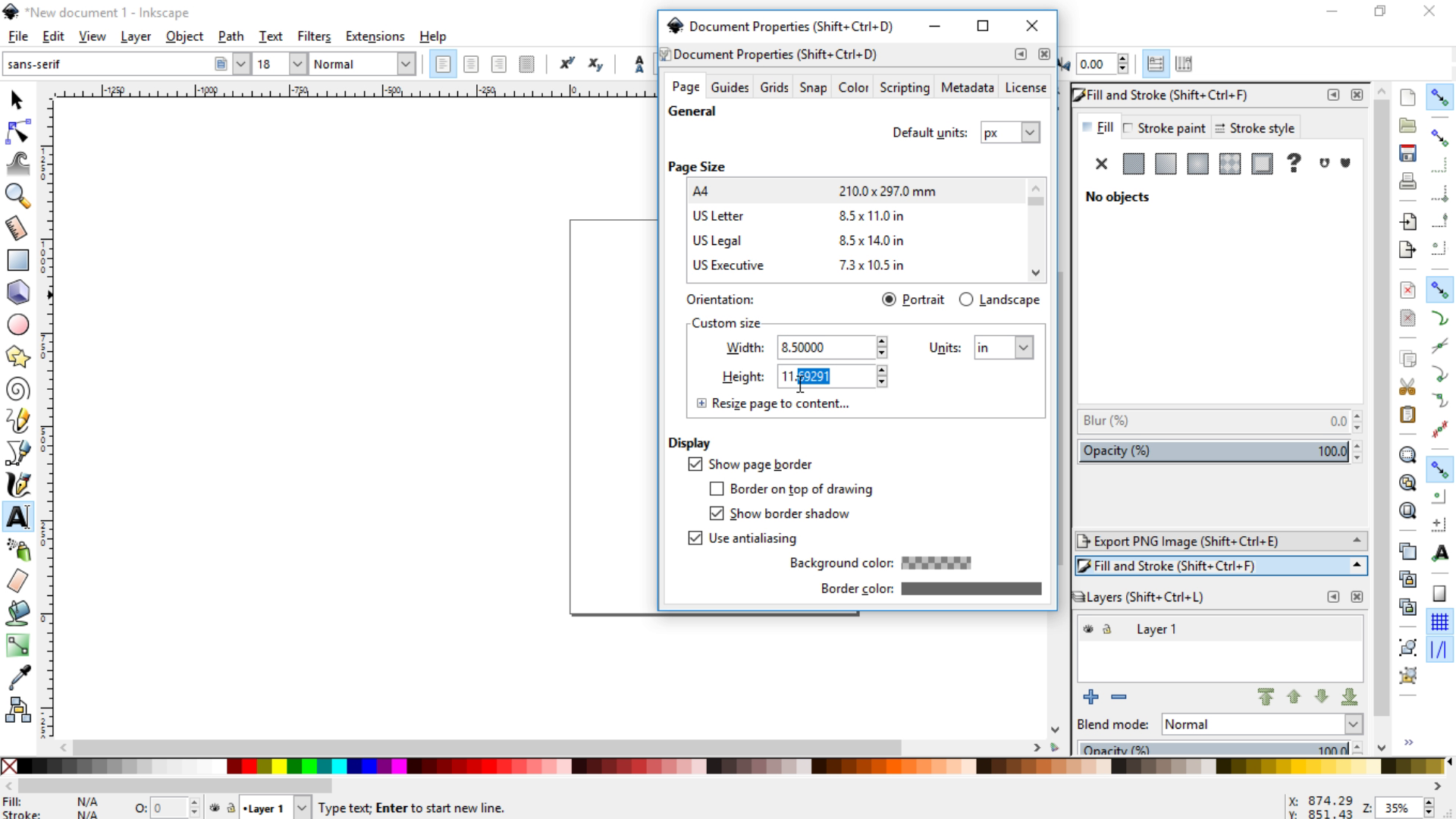1456x819 pixels.
Task: Toggle subscript text icon
Action: click(x=595, y=64)
